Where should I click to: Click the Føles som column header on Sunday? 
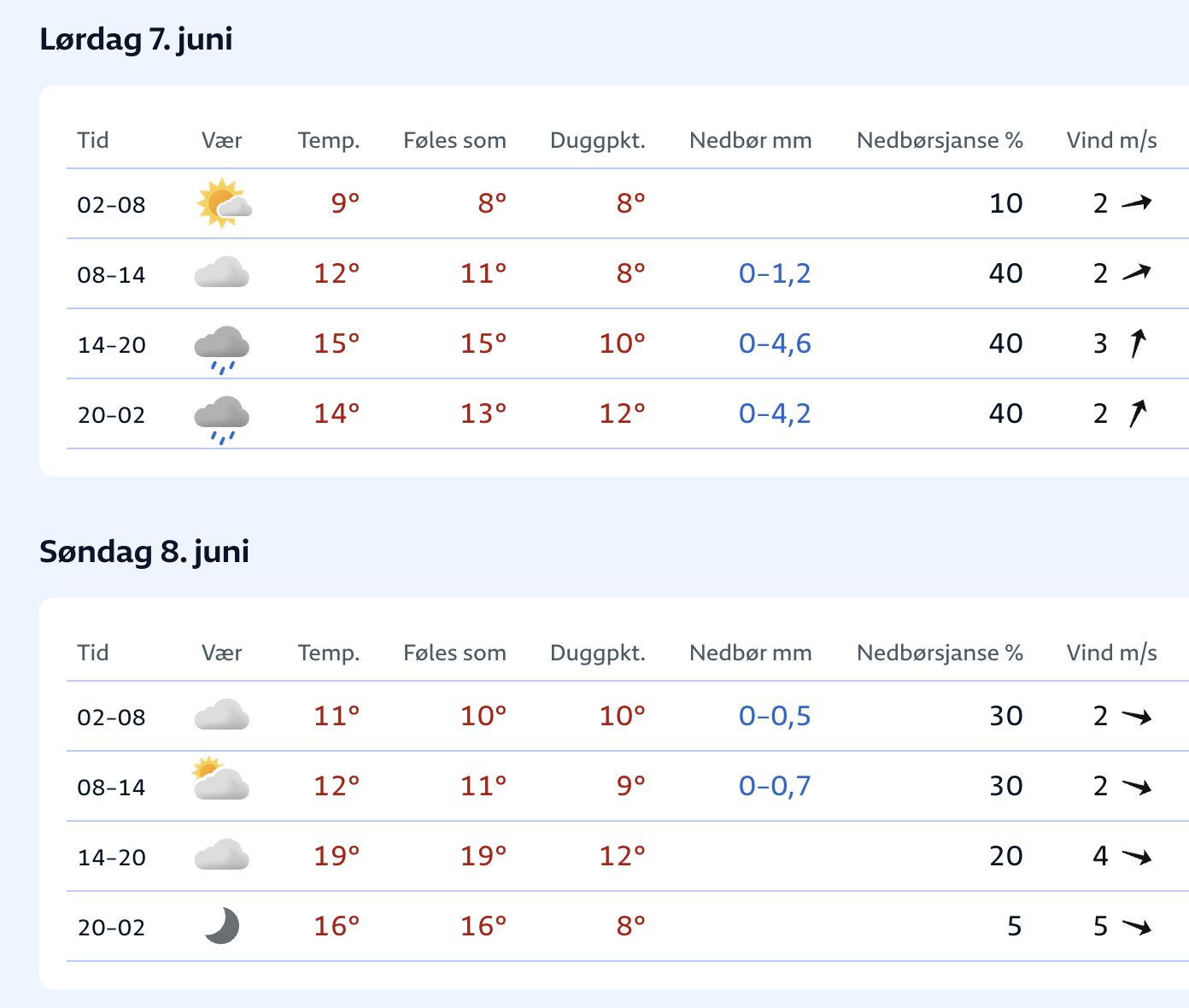tap(454, 653)
